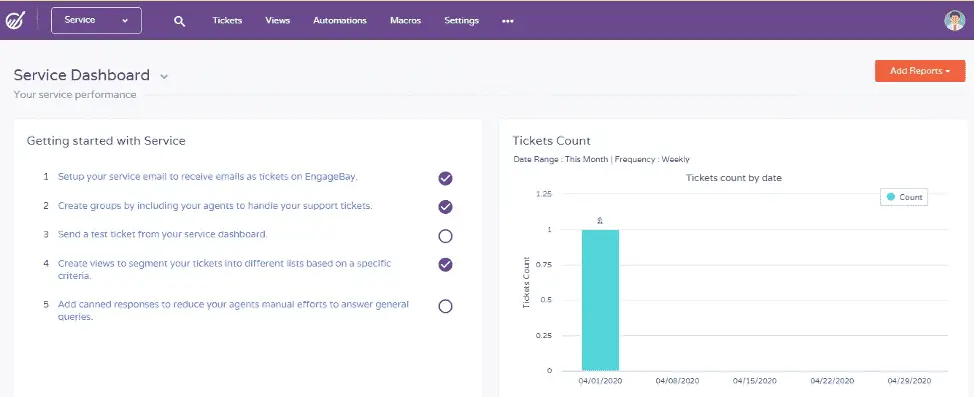Follow the Create views to segment tickets link

[225, 269]
